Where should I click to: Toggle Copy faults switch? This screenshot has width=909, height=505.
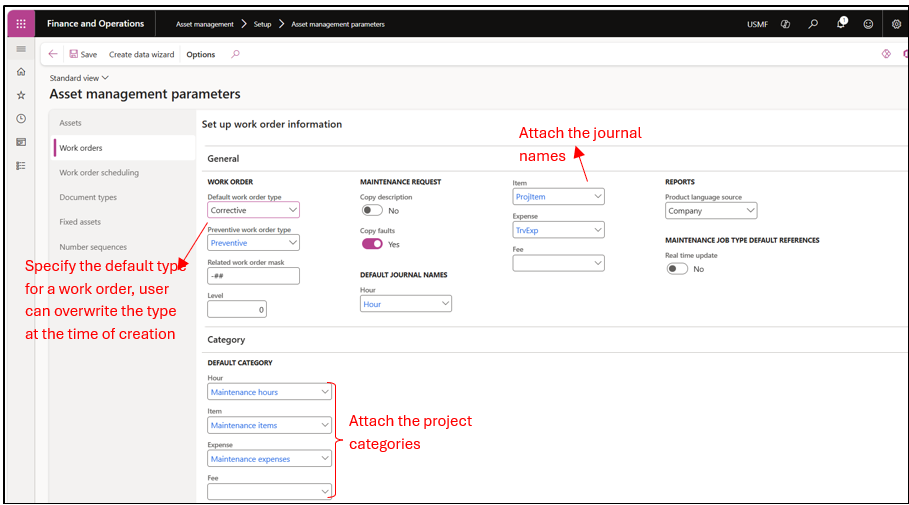pos(372,244)
